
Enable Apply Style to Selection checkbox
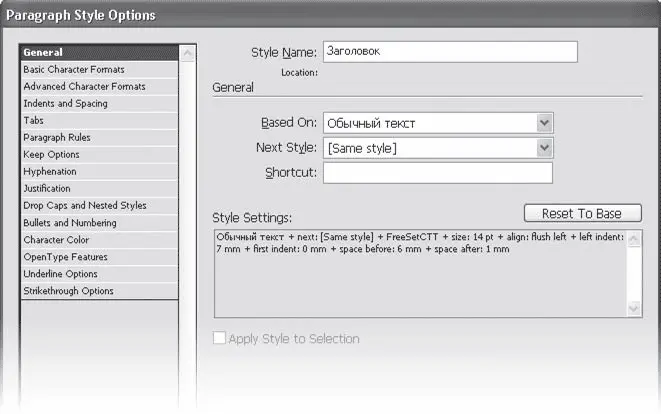point(220,339)
